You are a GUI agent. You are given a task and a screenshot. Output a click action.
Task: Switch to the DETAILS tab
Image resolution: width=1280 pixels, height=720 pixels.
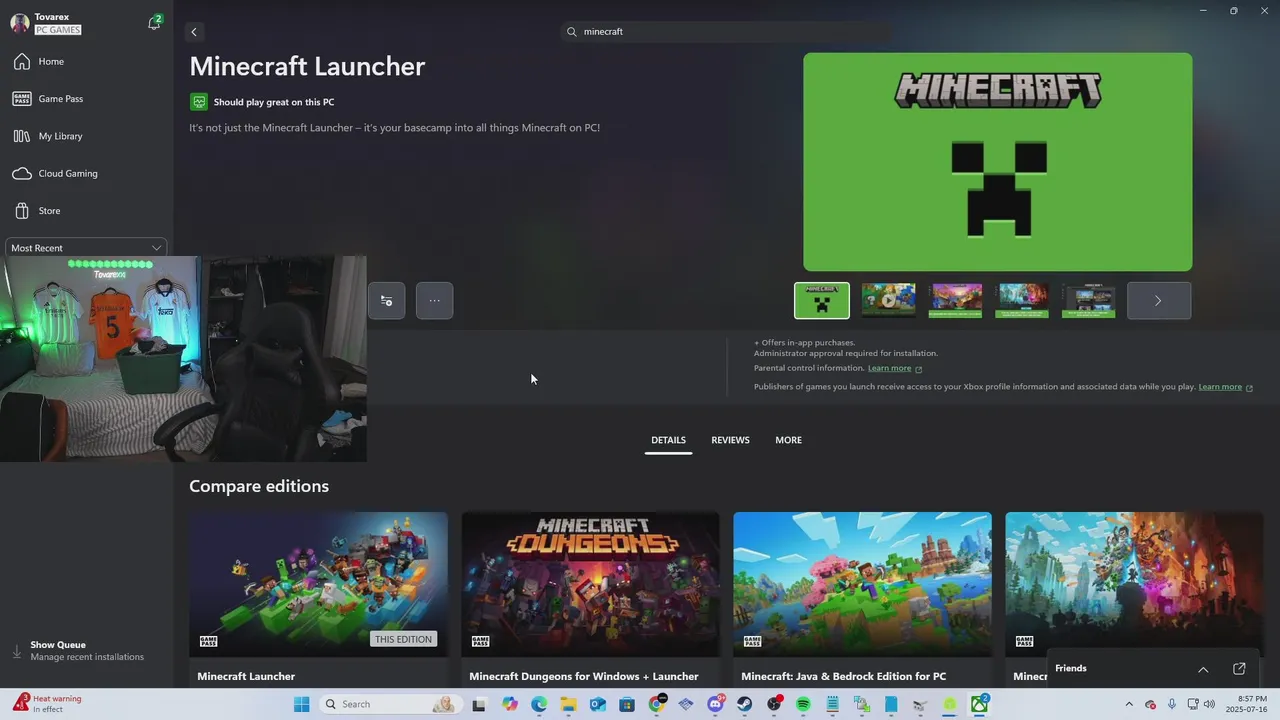(x=668, y=440)
